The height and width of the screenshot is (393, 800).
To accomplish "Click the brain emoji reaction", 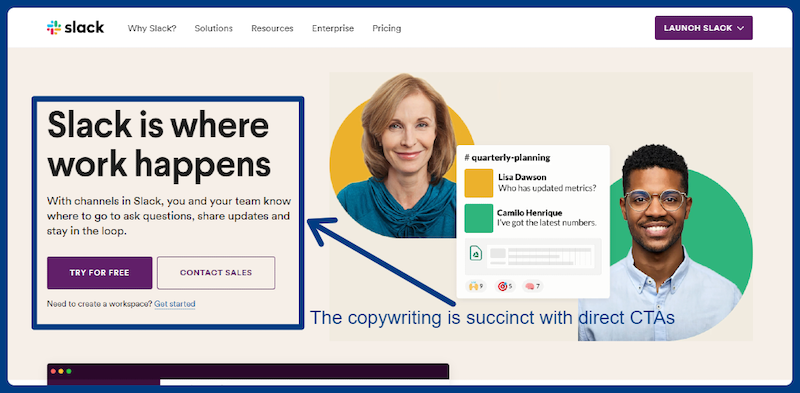I will pyautogui.click(x=533, y=286).
